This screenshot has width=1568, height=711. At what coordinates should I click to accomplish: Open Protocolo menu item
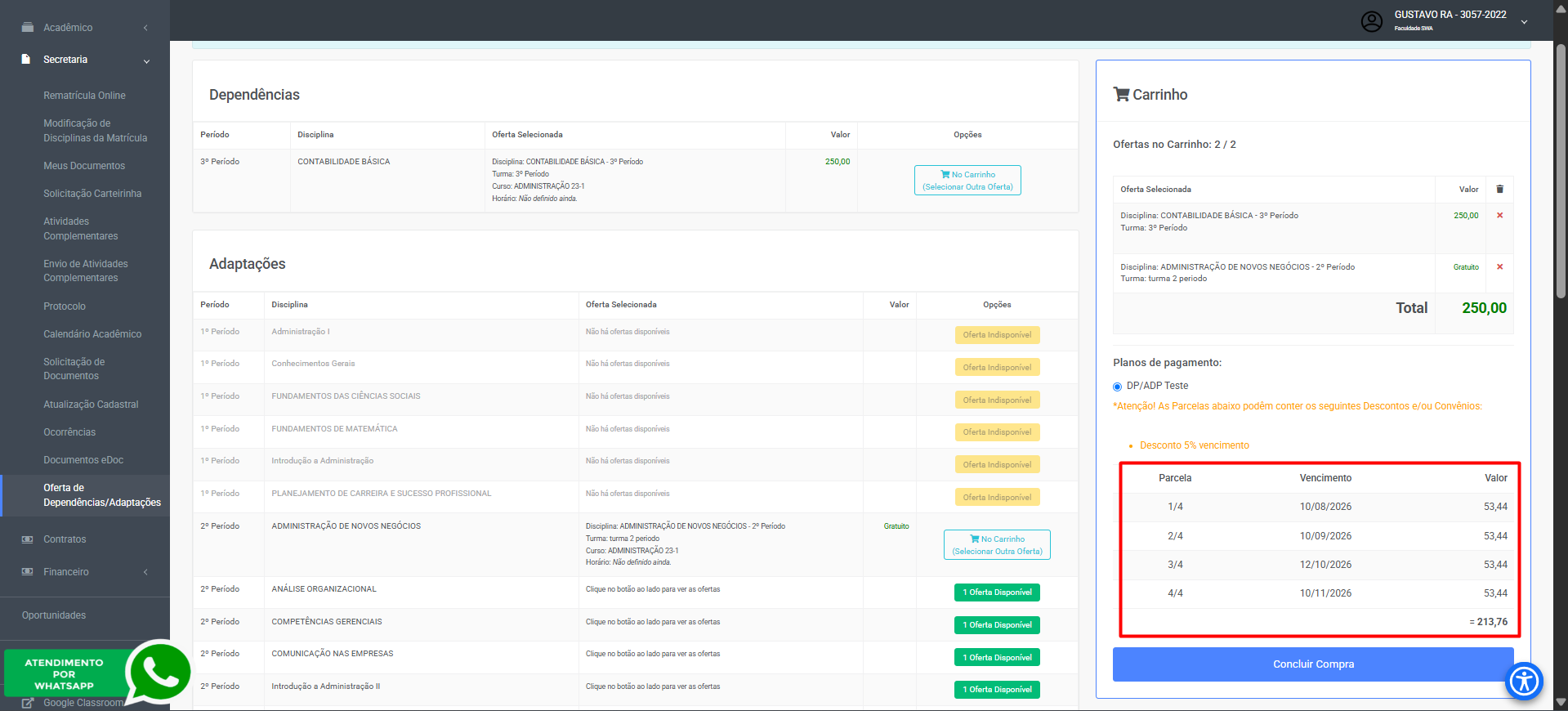pyautogui.click(x=65, y=306)
